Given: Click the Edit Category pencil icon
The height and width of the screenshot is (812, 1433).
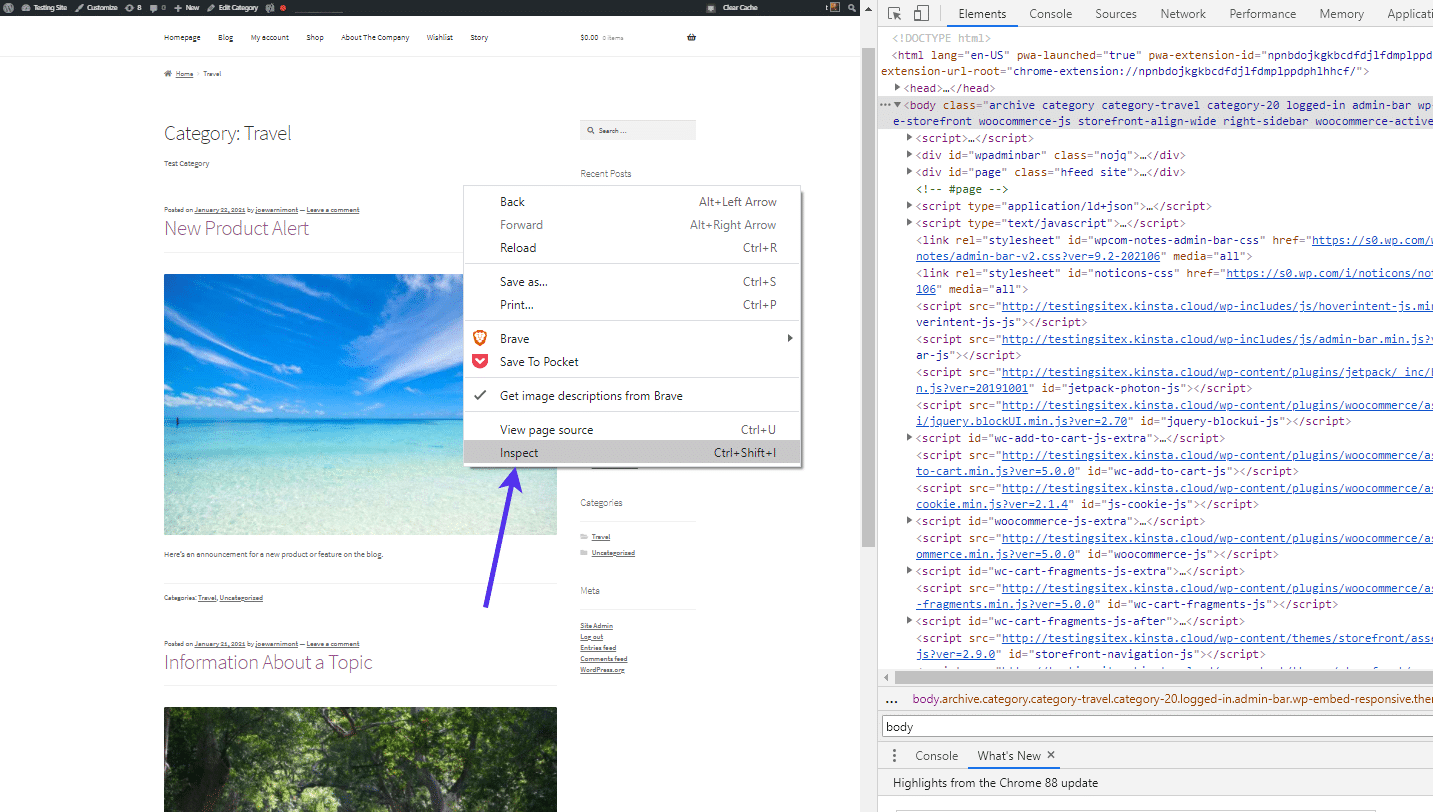Looking at the screenshot, I should [212, 7].
